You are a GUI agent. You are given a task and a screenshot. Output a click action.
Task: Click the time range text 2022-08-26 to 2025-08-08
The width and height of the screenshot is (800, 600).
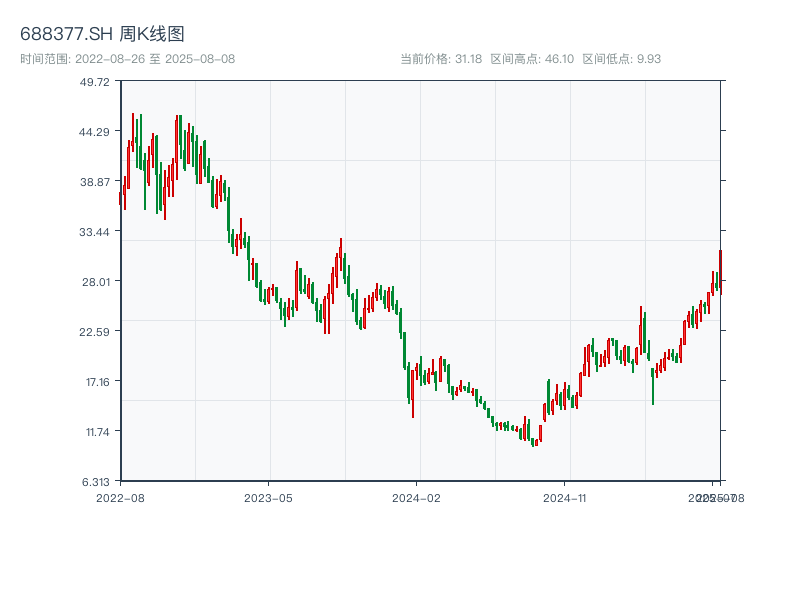pyautogui.click(x=127, y=59)
